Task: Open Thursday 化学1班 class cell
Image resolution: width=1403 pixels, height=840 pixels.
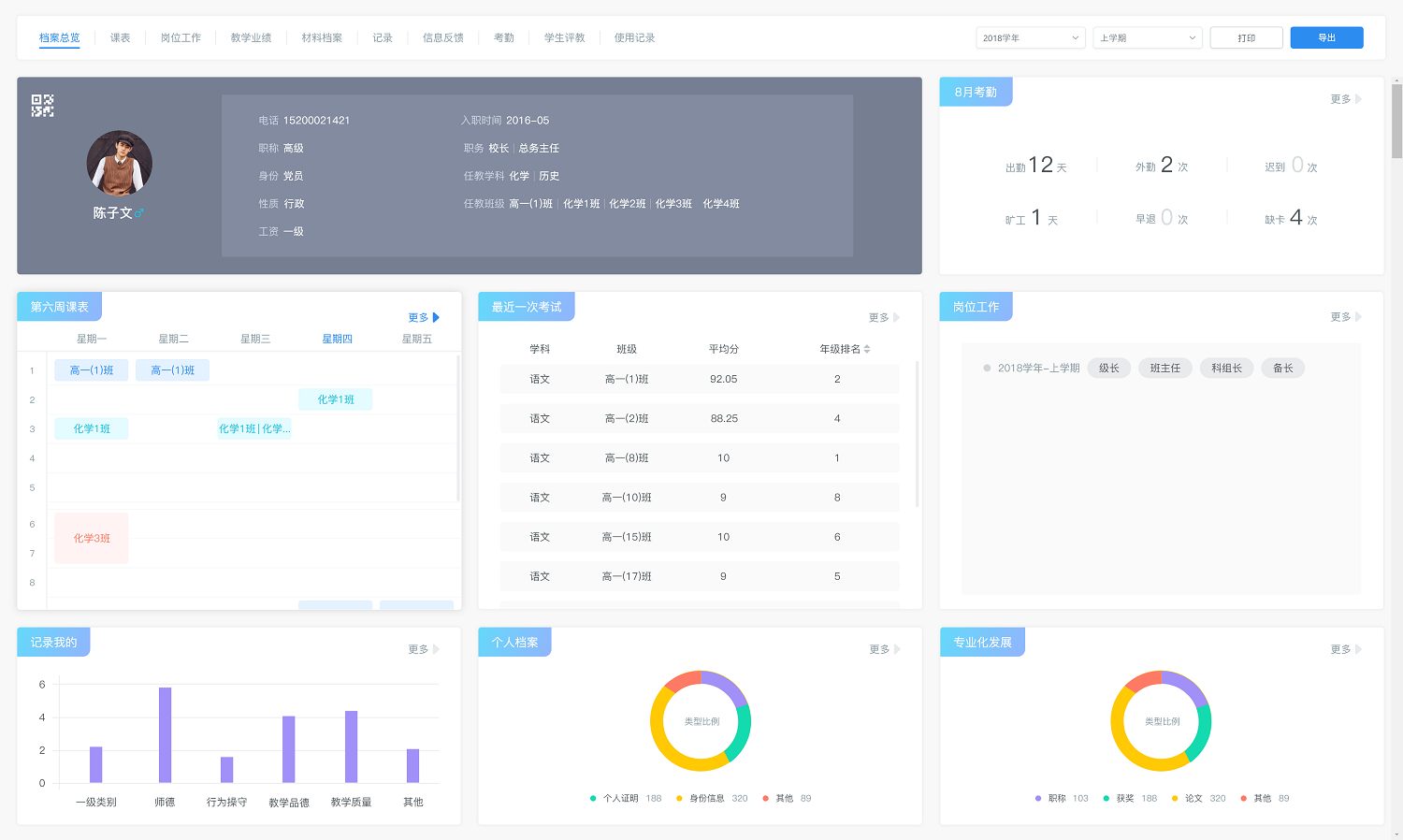Action: click(336, 399)
